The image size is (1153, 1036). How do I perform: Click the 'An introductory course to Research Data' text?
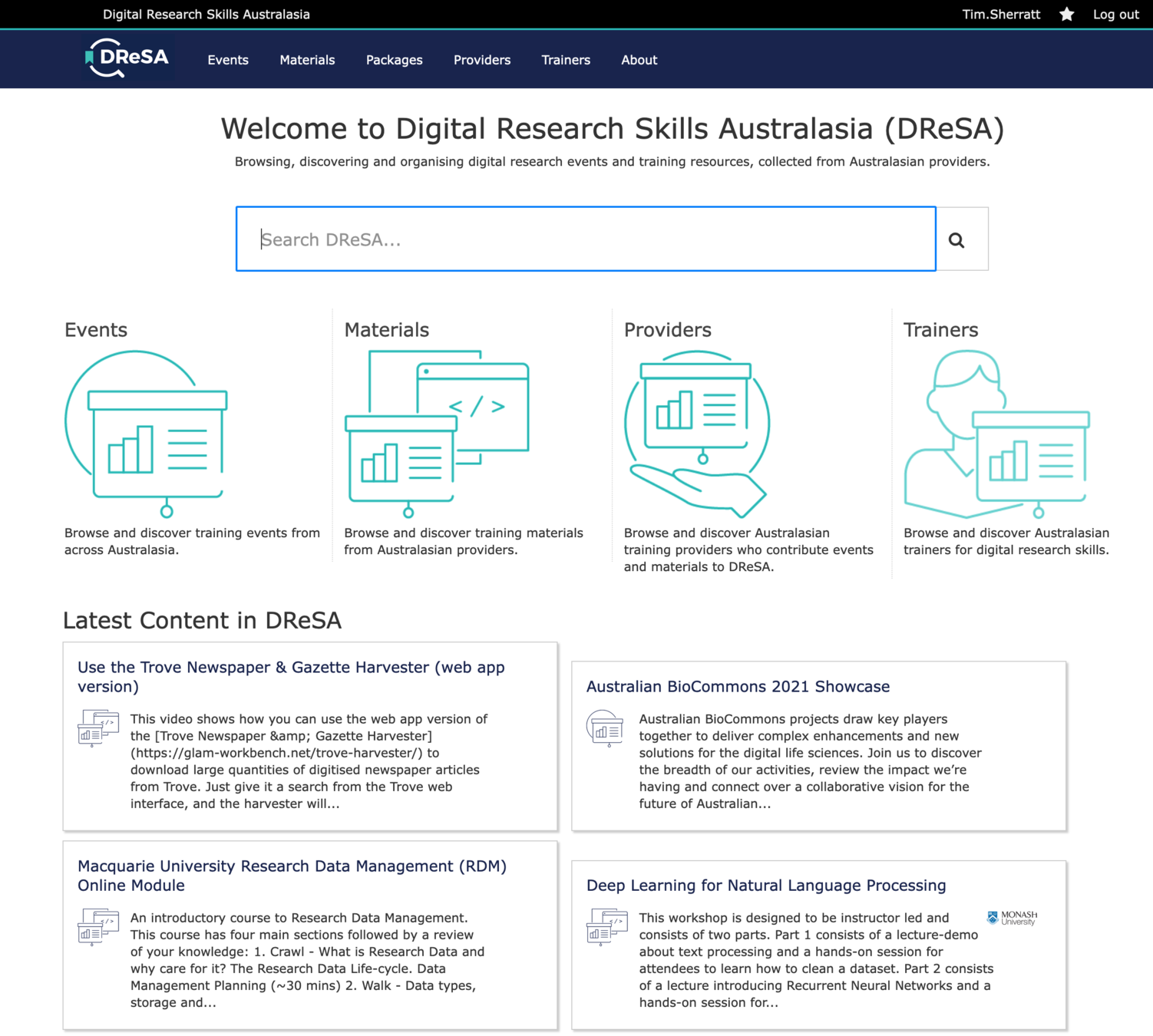click(307, 960)
